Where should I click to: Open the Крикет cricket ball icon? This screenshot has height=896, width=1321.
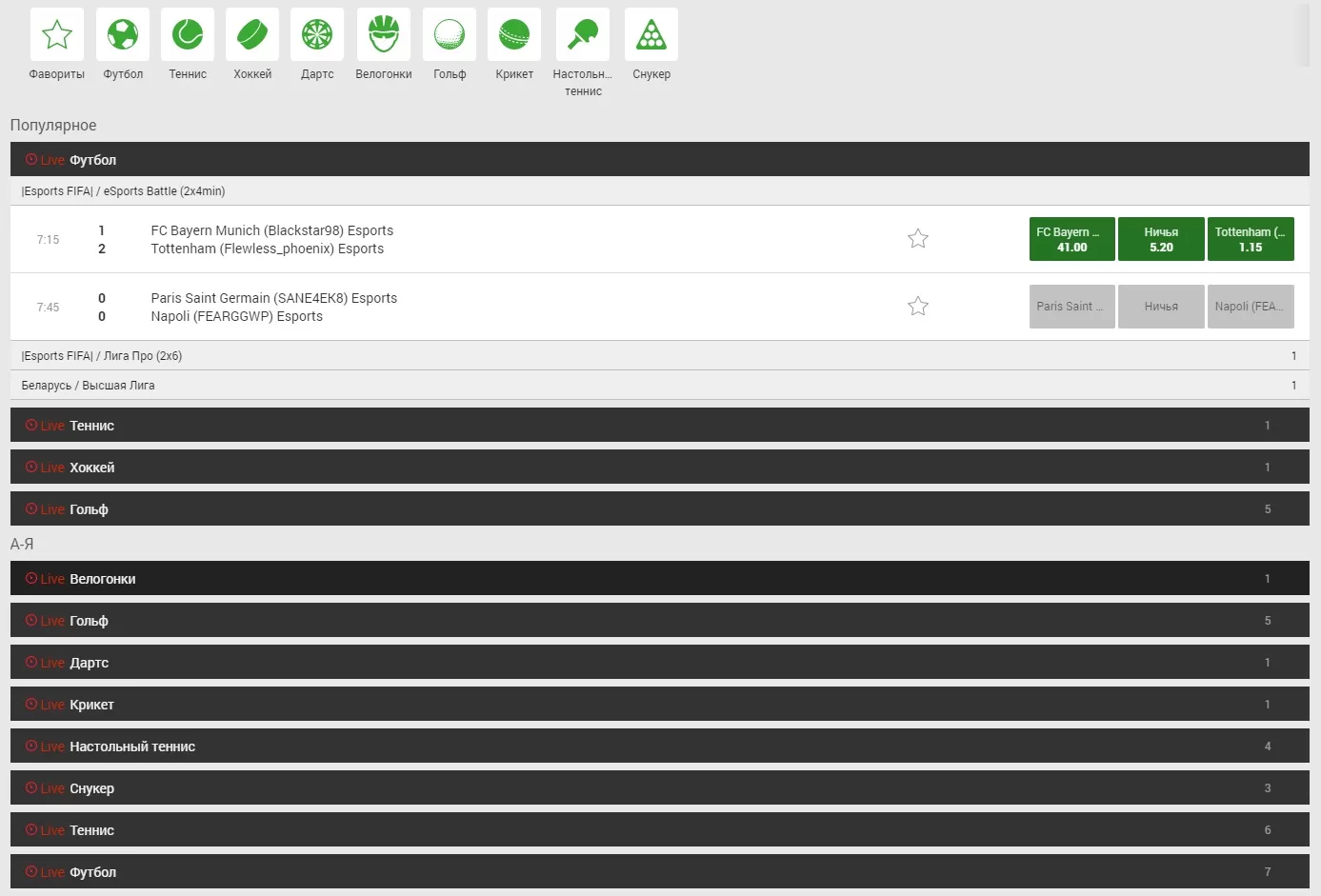point(514,35)
